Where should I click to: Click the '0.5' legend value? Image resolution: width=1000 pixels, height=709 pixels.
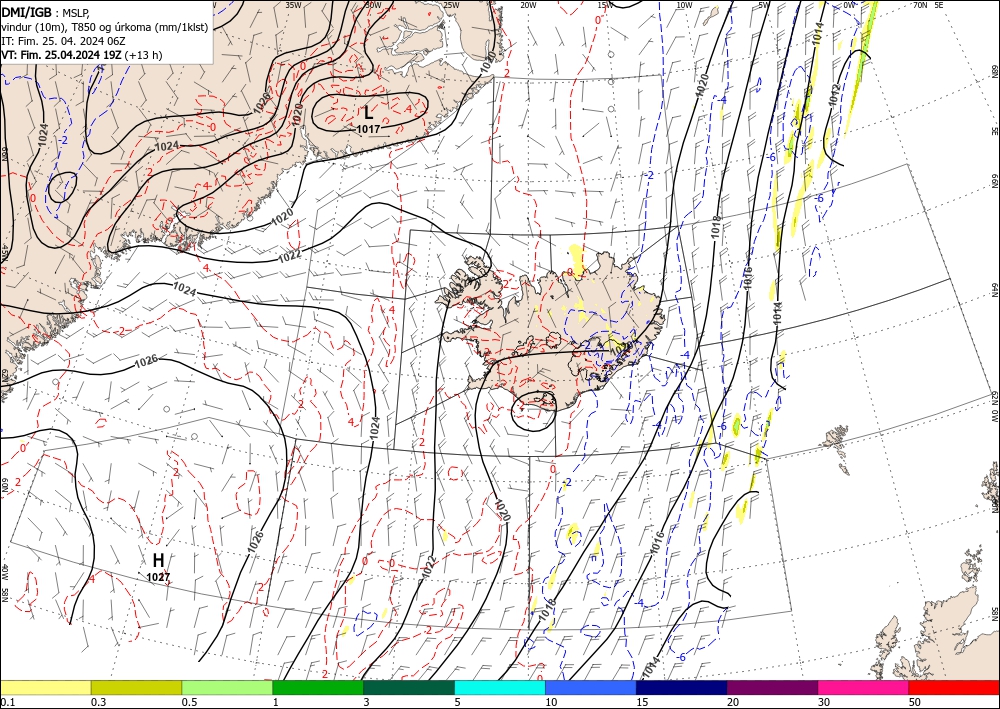coord(190,702)
